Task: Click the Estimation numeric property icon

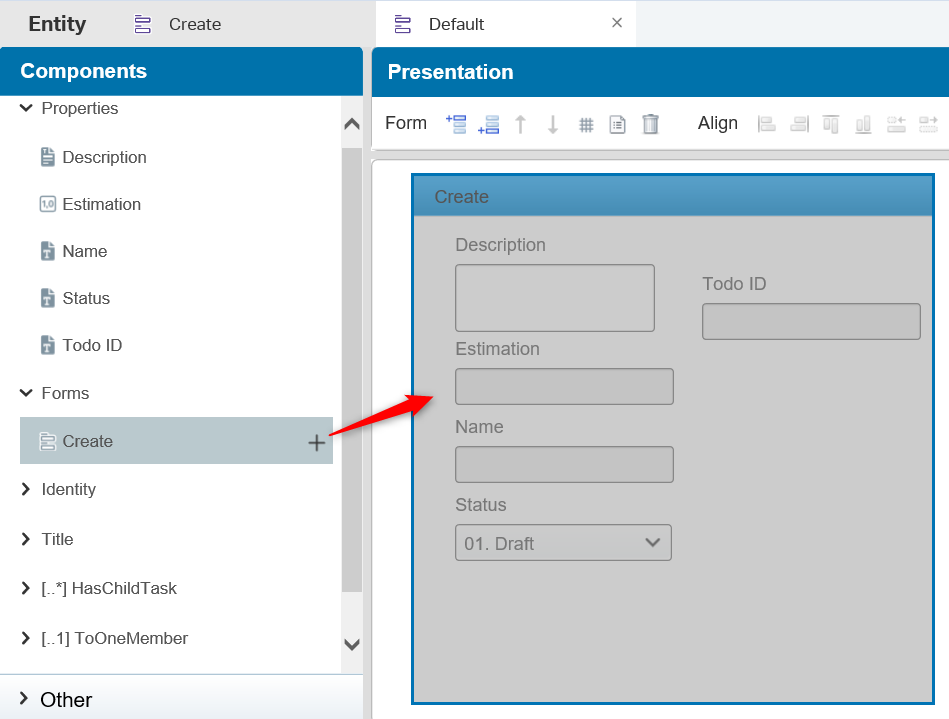Action: (x=47, y=204)
